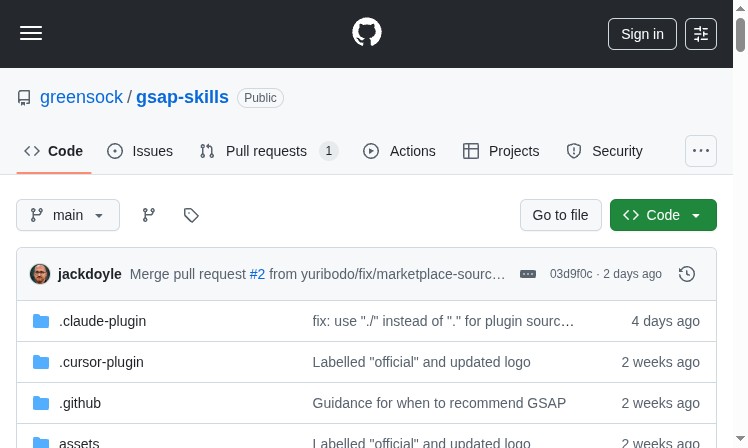Open the main branch selector dropdown
This screenshot has height=448, width=748.
pyautogui.click(x=68, y=215)
